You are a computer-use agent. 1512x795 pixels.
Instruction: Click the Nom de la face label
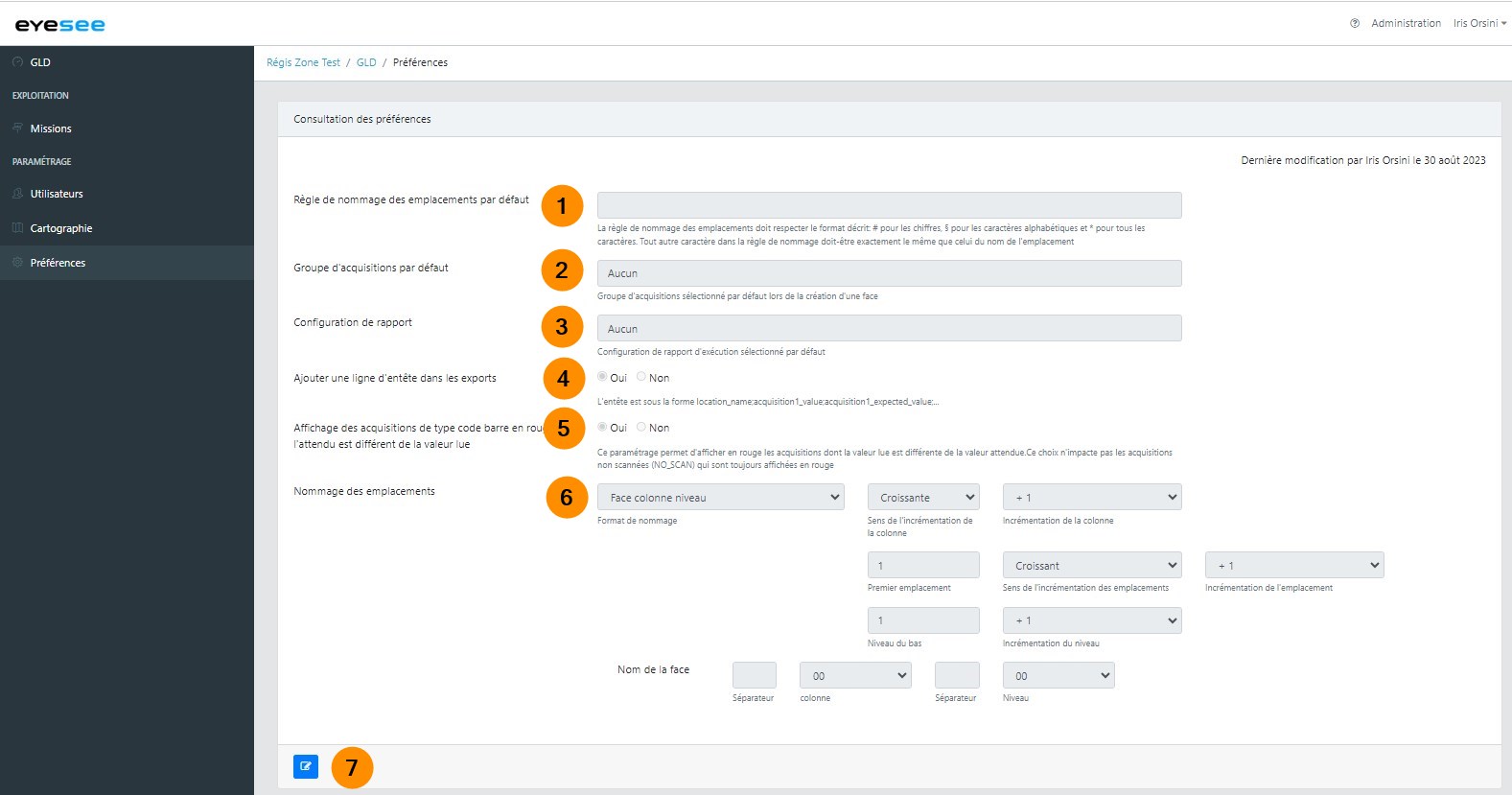(653, 669)
